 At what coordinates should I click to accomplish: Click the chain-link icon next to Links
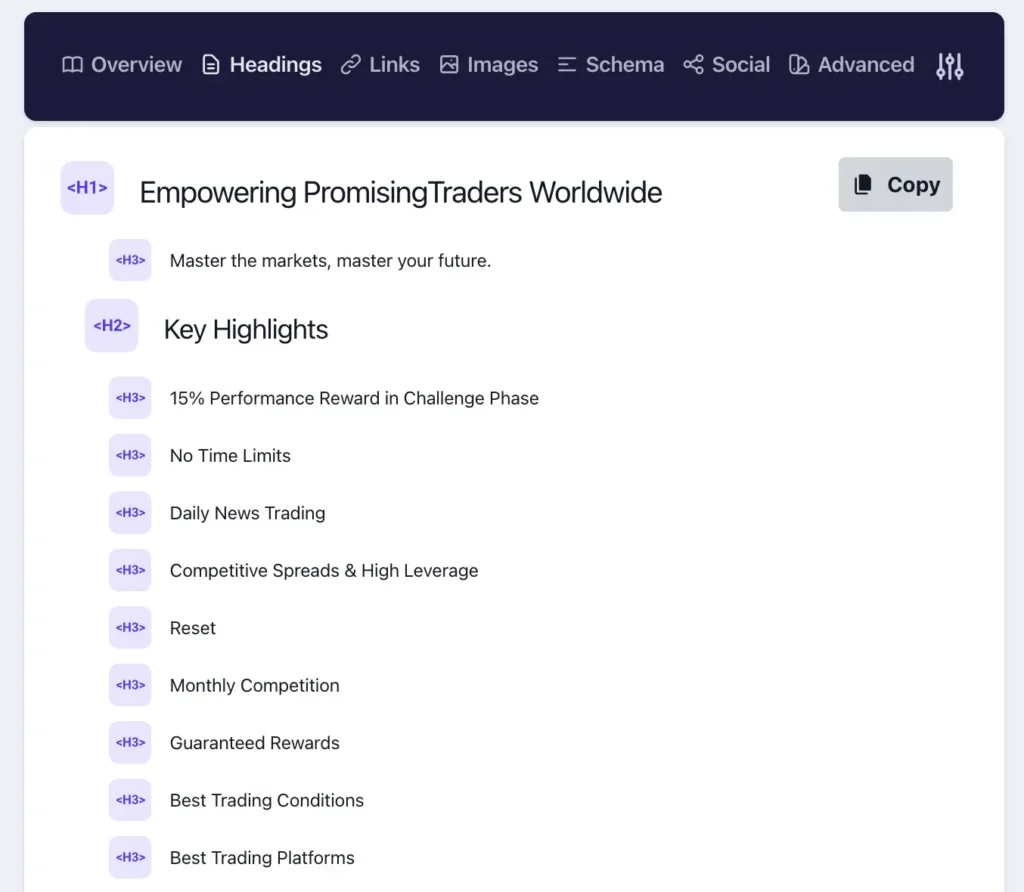[x=352, y=64]
